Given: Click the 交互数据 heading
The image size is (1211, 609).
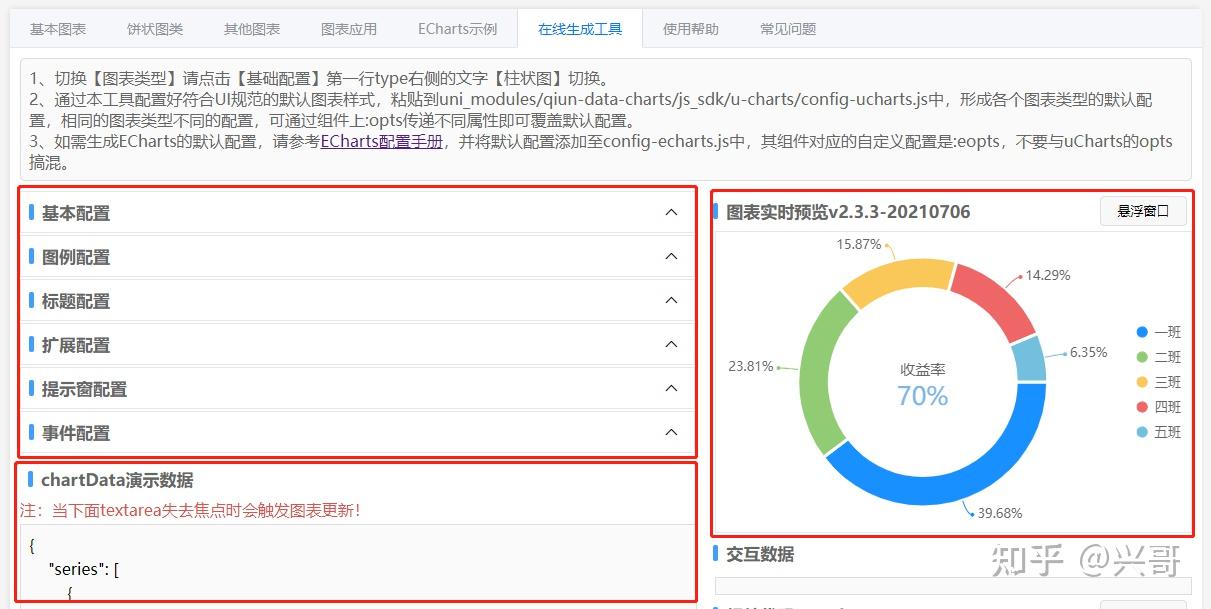Looking at the screenshot, I should pos(760,554).
